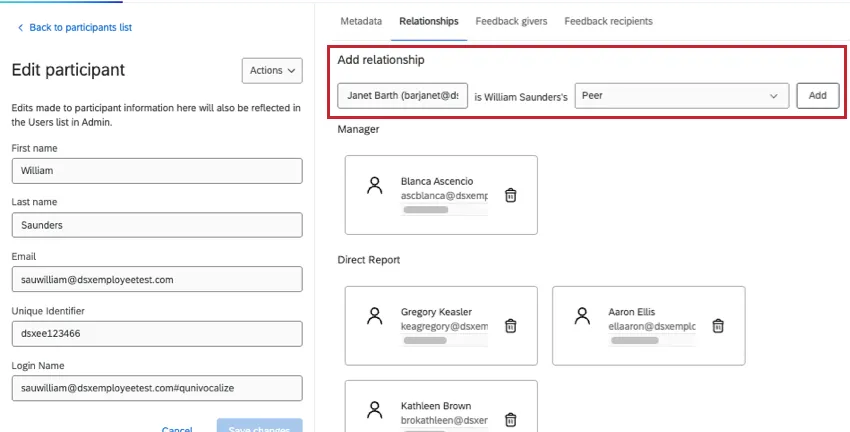Select the Relationships tab
The width and height of the screenshot is (850, 432).
(x=429, y=21)
